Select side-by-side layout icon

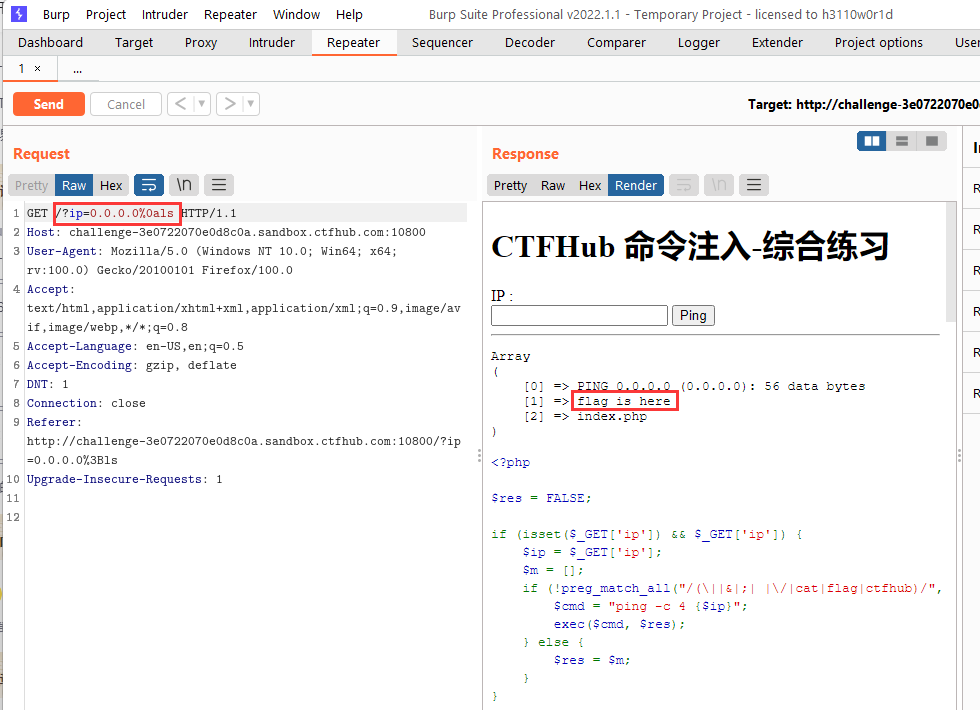[872, 141]
